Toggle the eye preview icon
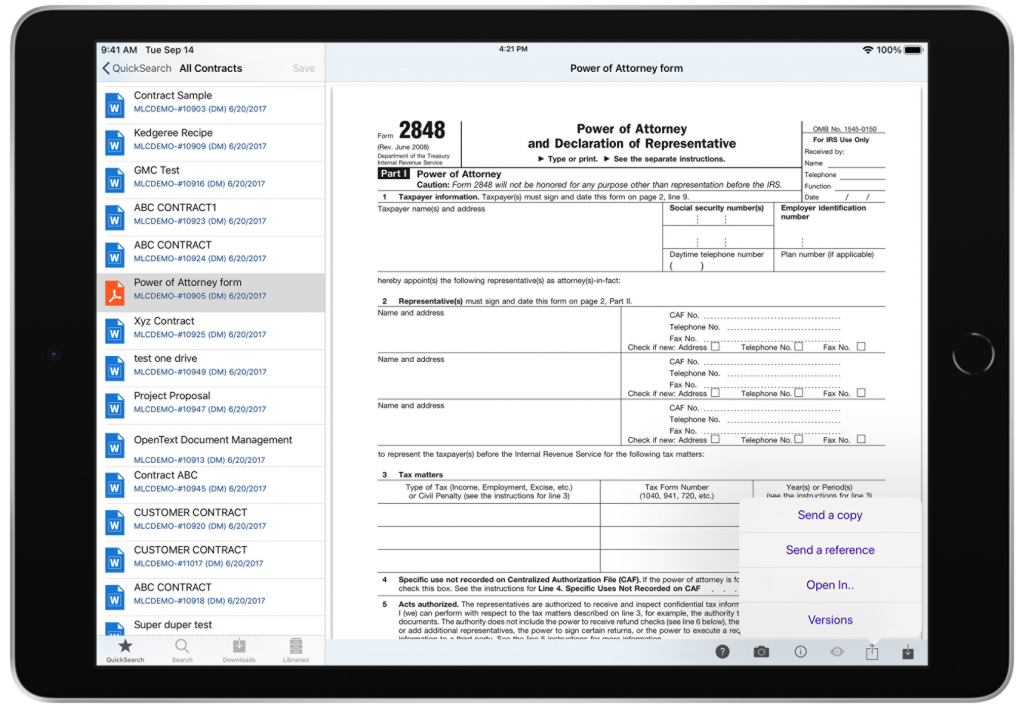The image size is (1024, 708). pos(837,652)
